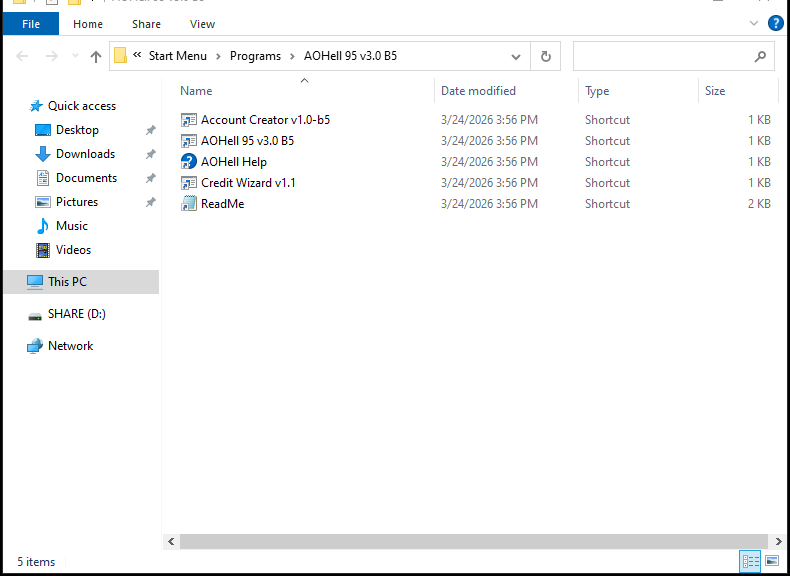Image resolution: width=790 pixels, height=576 pixels.
Task: Sort by the Name column header
Action: point(196,91)
